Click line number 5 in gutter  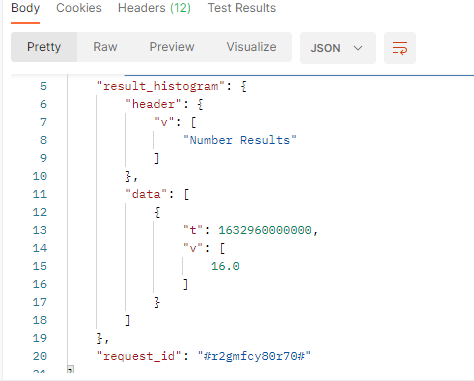(43, 86)
